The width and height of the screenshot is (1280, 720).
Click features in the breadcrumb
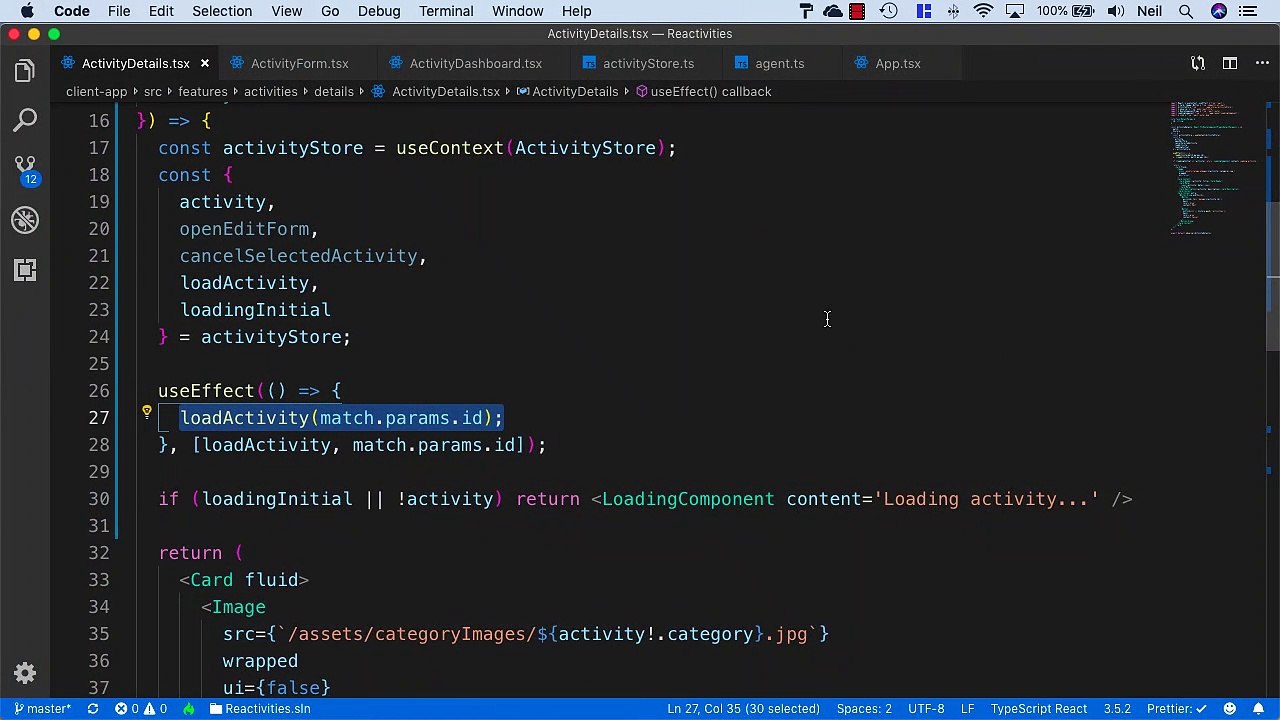(x=203, y=91)
